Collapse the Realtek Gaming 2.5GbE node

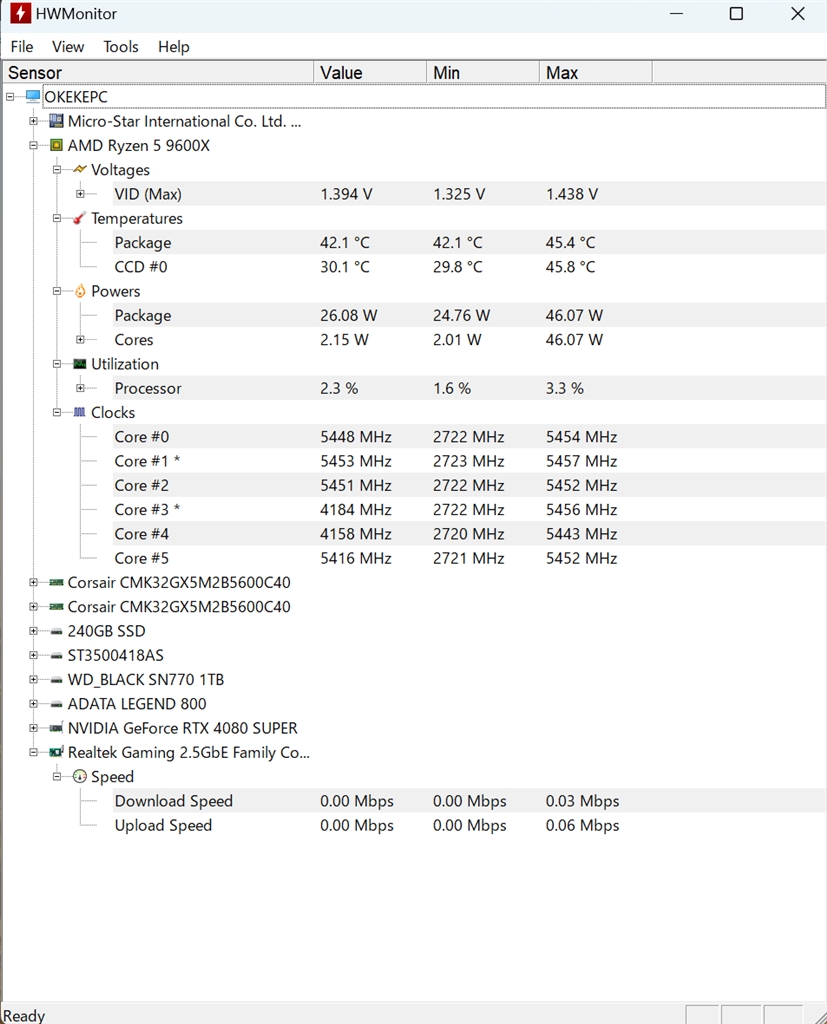tap(33, 752)
